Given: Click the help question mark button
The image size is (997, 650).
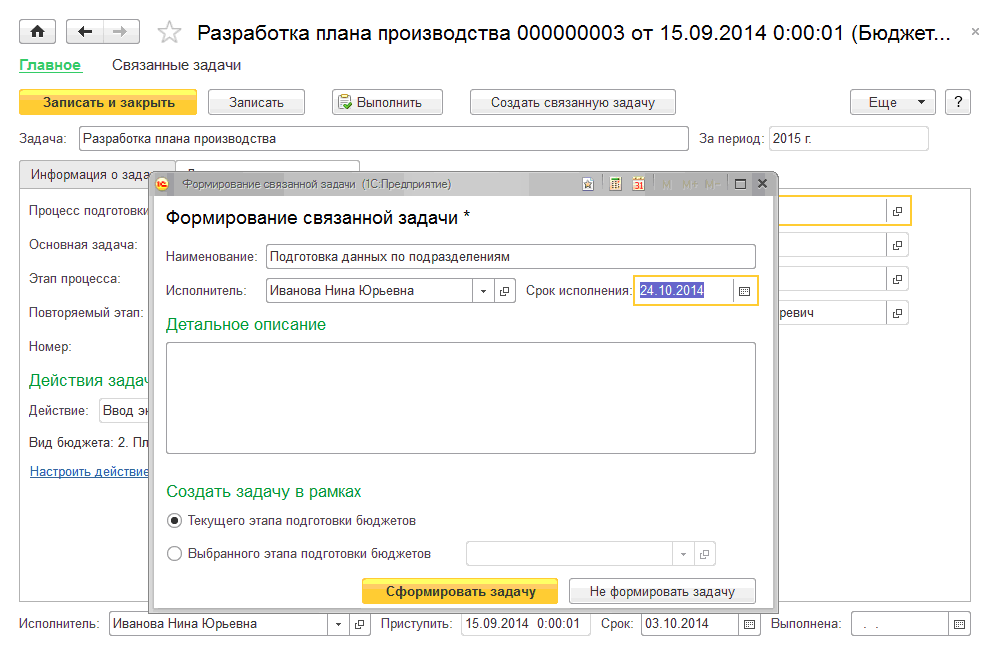Looking at the screenshot, I should (x=957, y=102).
